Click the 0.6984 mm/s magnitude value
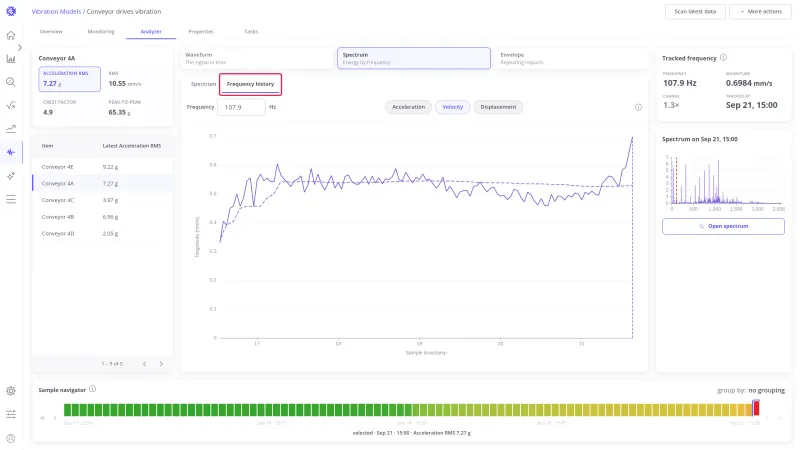Screen dimensions: 800x450 (748, 83)
